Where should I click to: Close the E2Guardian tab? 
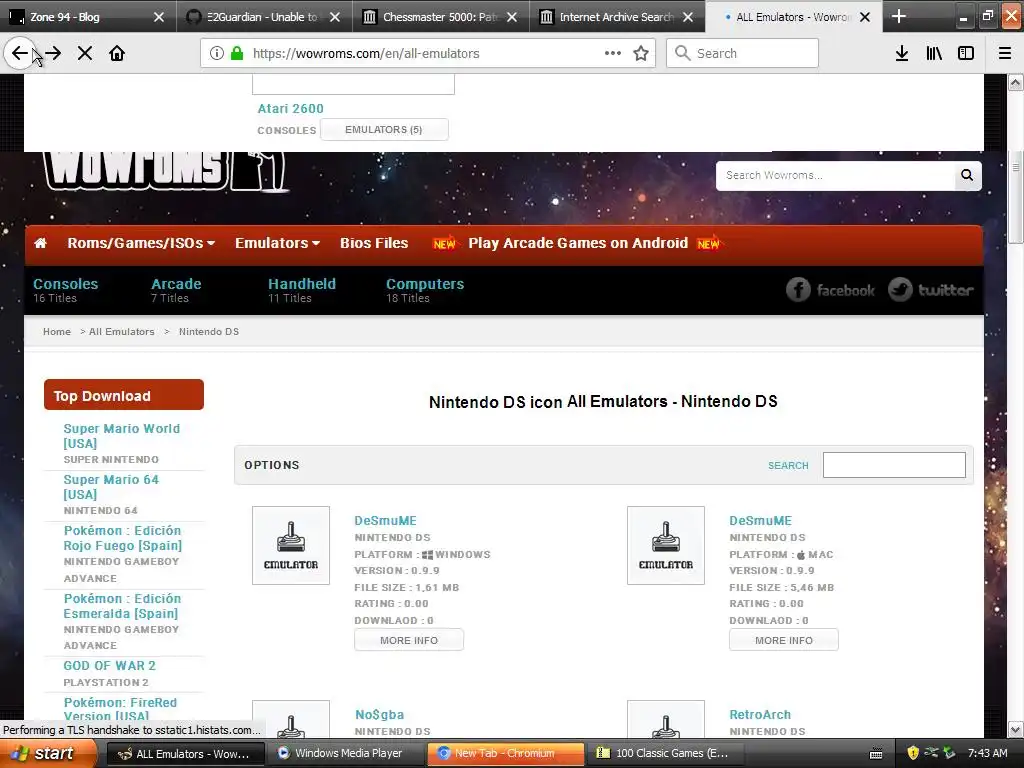point(335,17)
